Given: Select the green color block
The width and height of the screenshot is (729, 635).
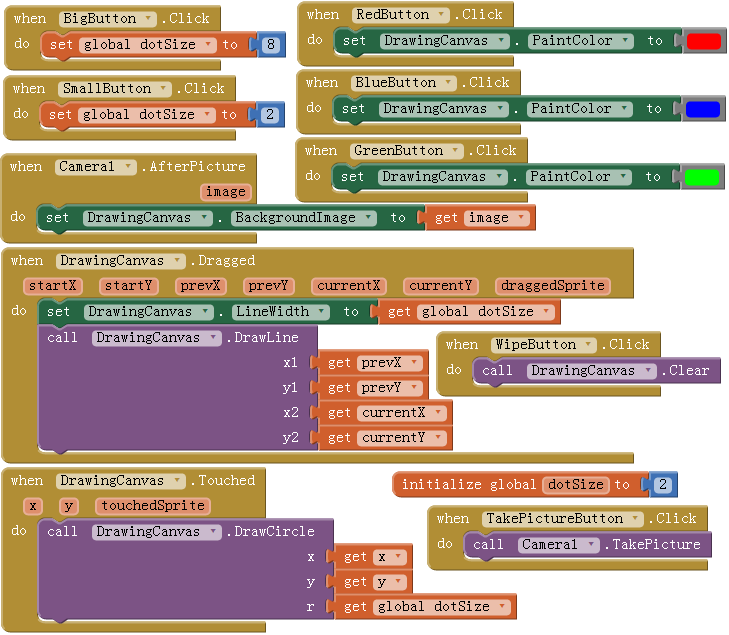Looking at the screenshot, I should 704,177.
